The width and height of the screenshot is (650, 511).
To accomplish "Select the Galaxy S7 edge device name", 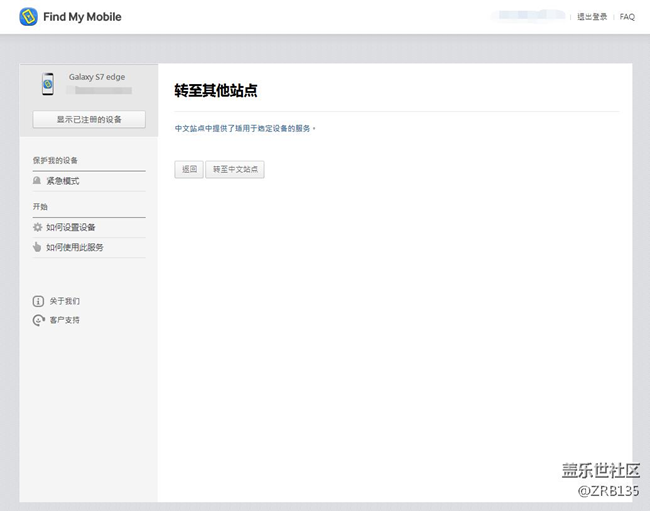I will coord(97,77).
